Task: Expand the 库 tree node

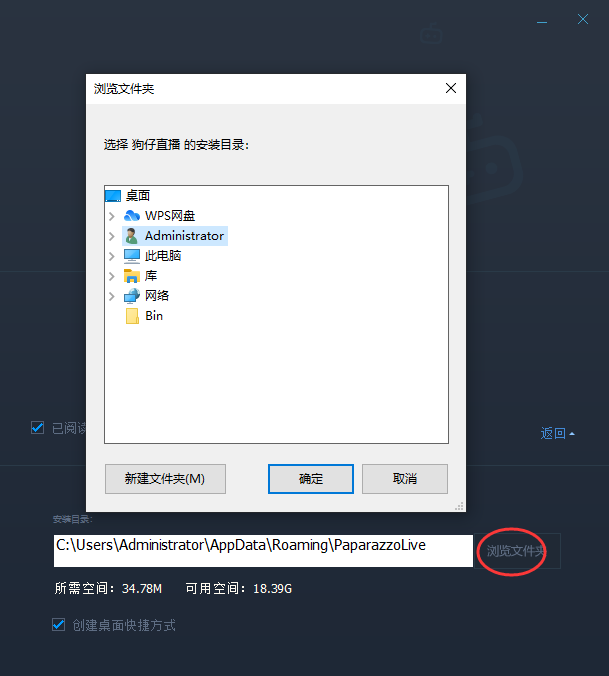Action: (112, 276)
